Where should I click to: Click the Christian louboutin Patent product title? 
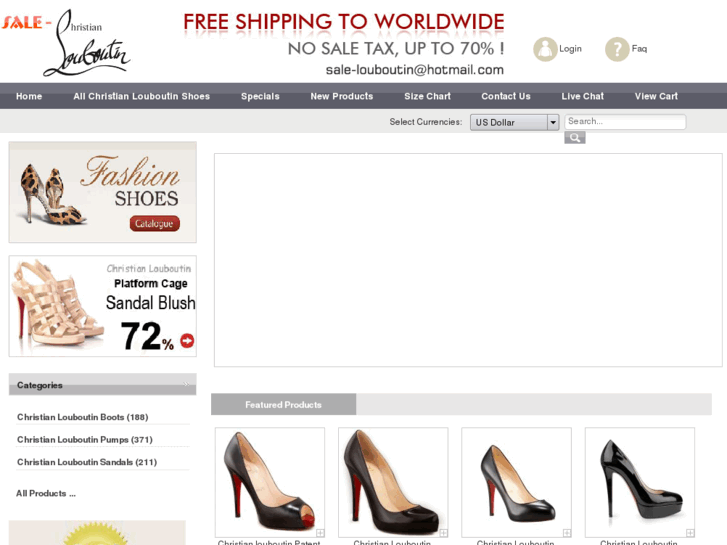[269, 542]
